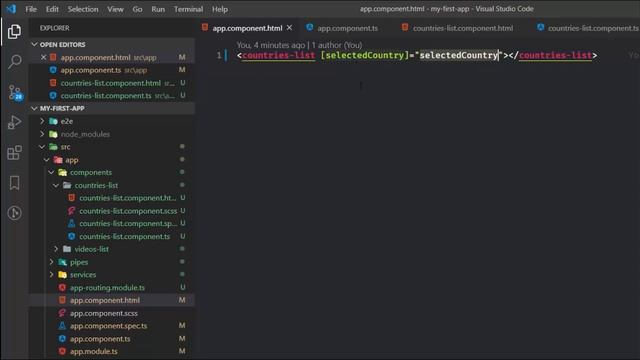Open app.component.scss file
This screenshot has width=640, height=360.
(x=112, y=313)
